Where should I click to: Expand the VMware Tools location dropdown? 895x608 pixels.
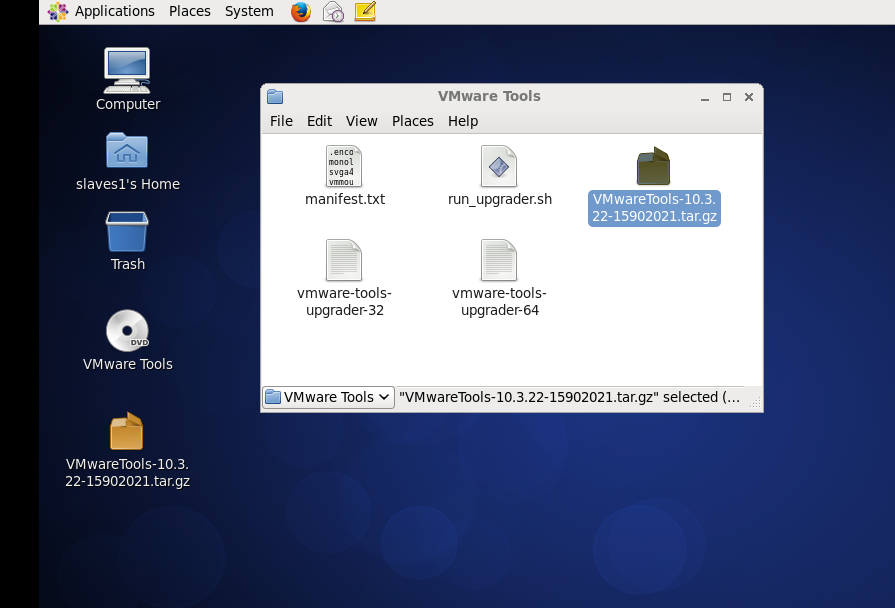coord(327,397)
